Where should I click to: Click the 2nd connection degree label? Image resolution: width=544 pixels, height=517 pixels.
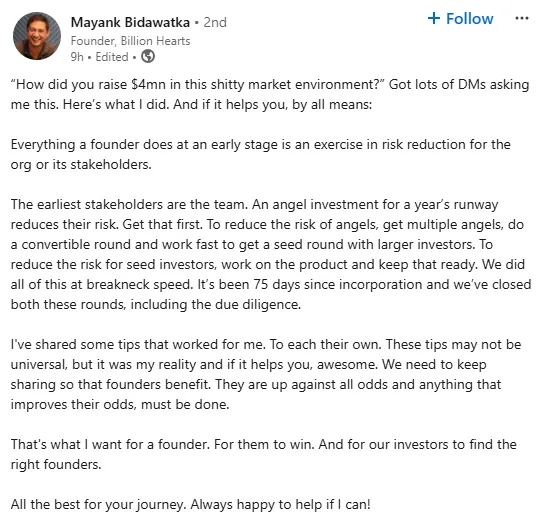pos(215,23)
